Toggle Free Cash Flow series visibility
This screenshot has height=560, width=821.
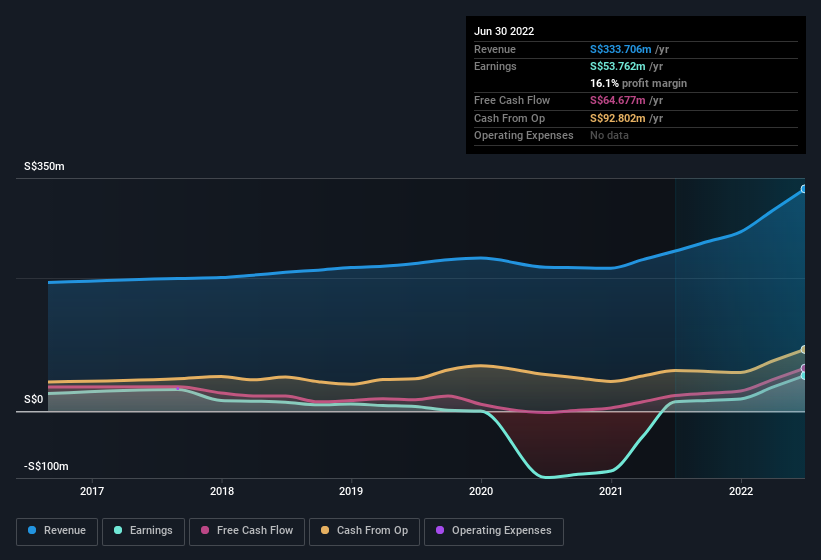(x=248, y=530)
